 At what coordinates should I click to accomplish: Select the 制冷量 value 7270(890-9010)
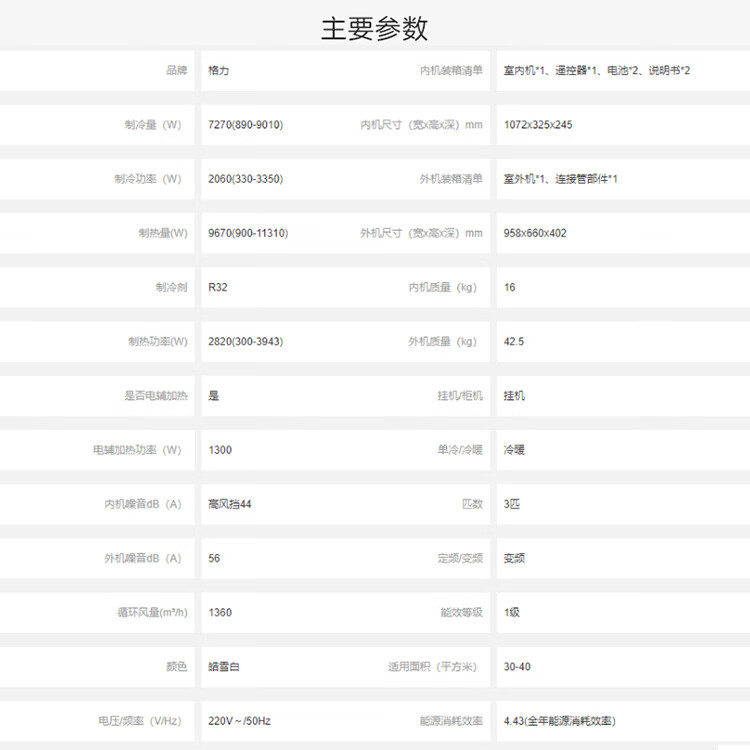click(245, 125)
